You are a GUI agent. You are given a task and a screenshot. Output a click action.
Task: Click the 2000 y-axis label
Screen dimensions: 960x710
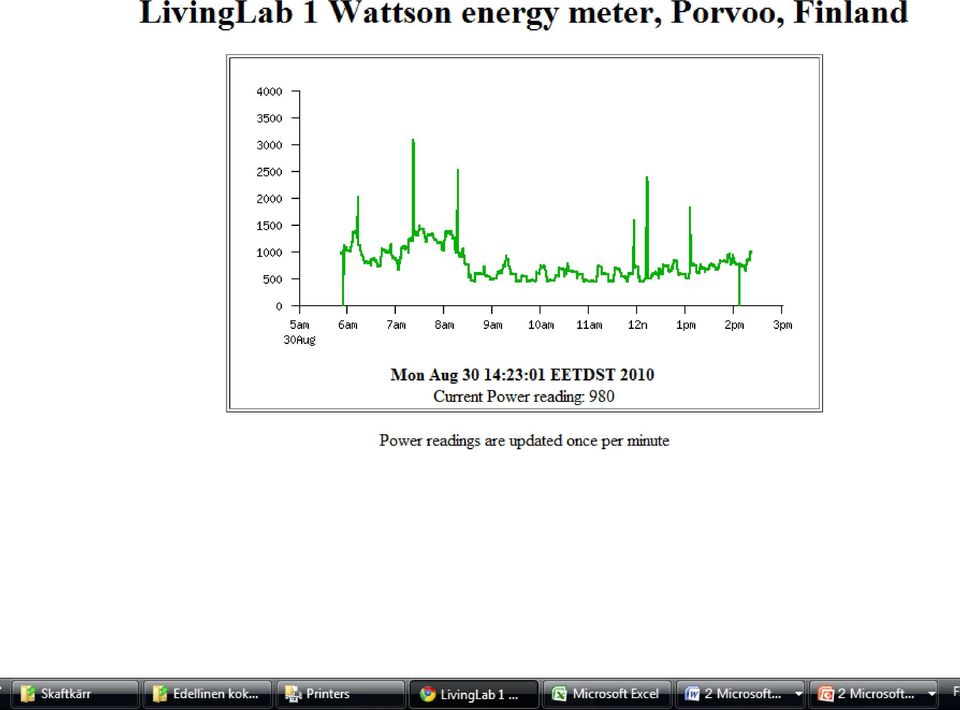(x=269, y=199)
